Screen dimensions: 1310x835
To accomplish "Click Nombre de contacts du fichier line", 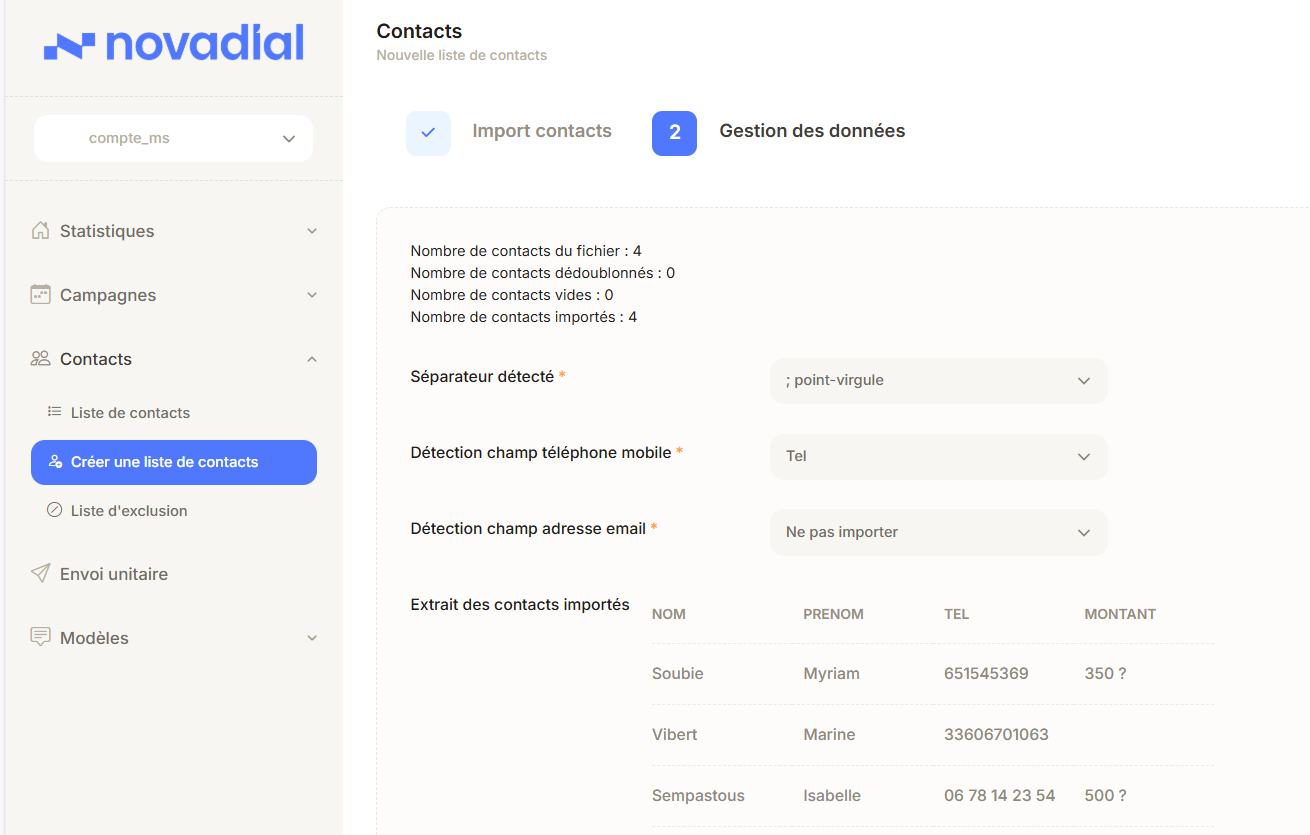I will (526, 251).
